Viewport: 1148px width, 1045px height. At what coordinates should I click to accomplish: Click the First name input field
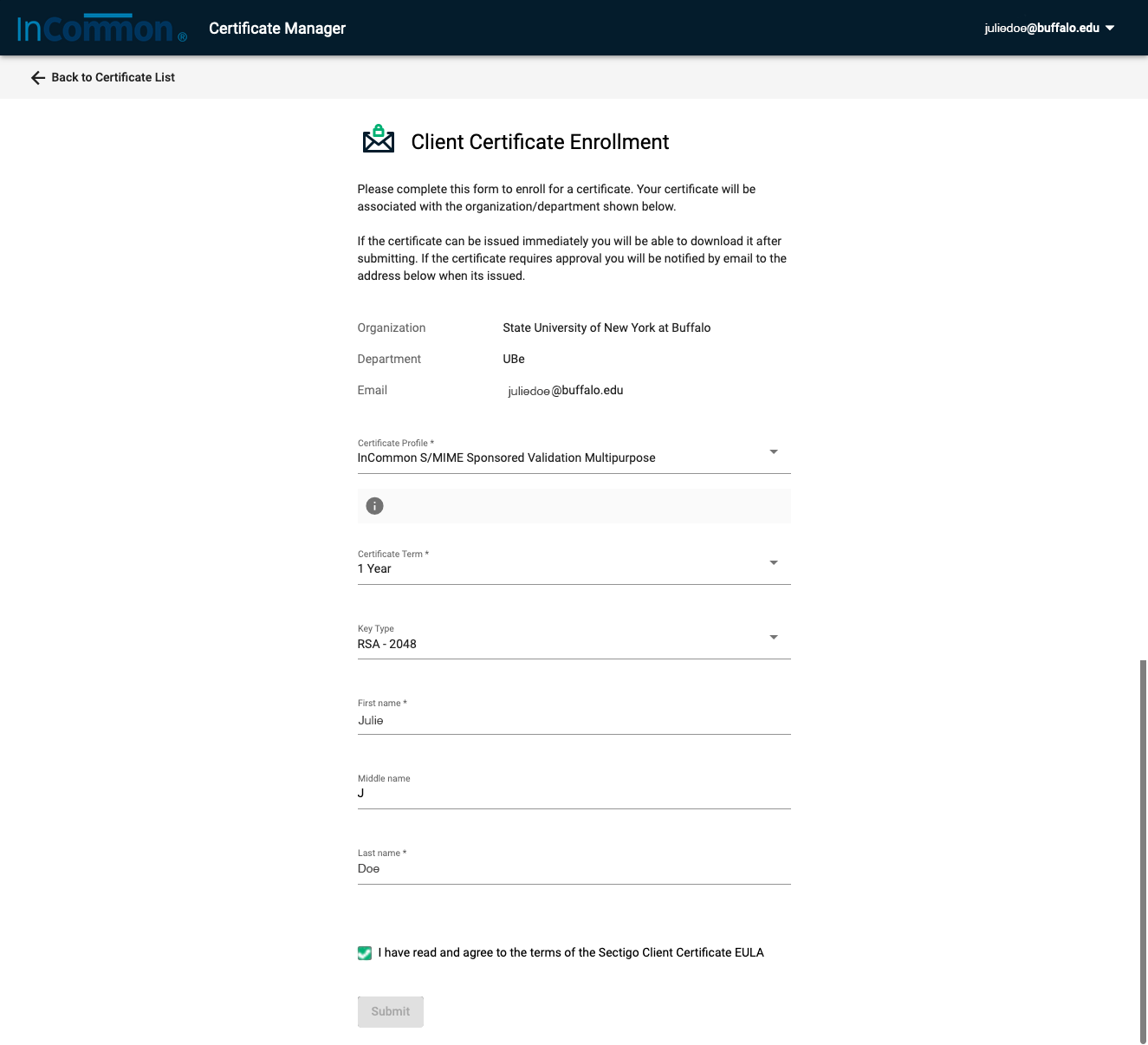(574, 720)
